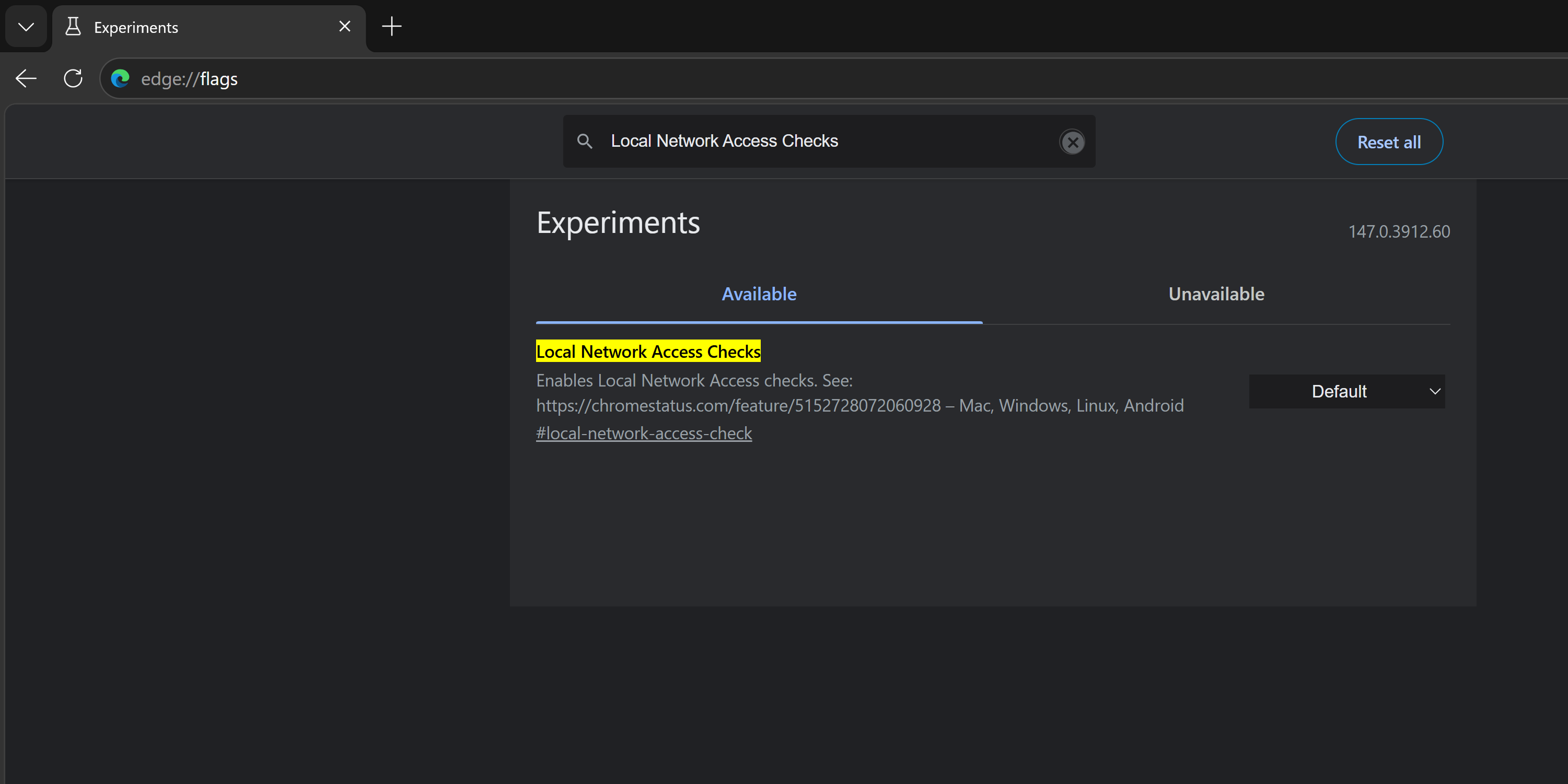This screenshot has height=784, width=1568.
Task: Open the tab actions chevron menu
Action: (x=26, y=27)
